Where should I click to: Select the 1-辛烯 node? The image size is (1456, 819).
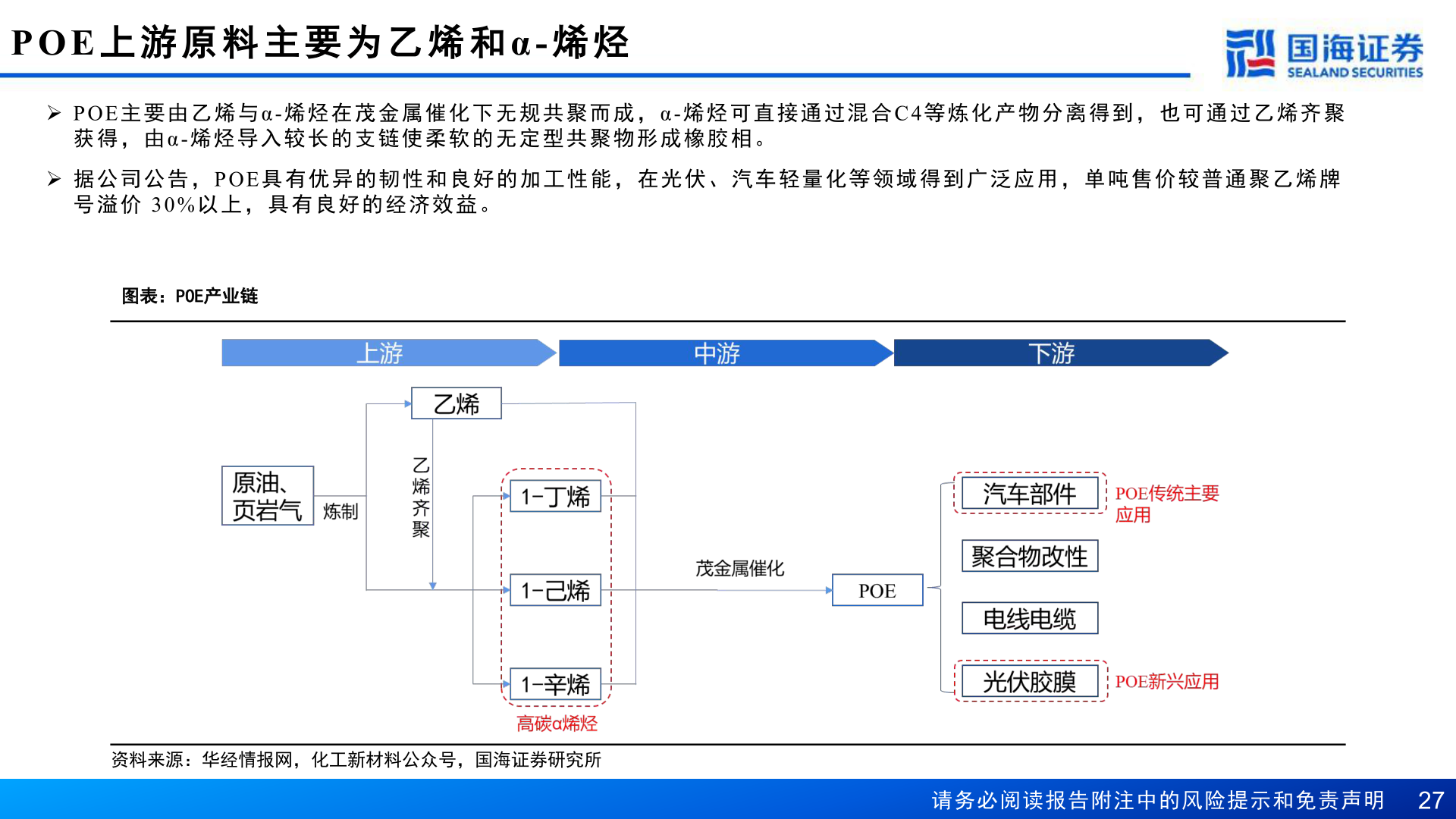pos(554,685)
